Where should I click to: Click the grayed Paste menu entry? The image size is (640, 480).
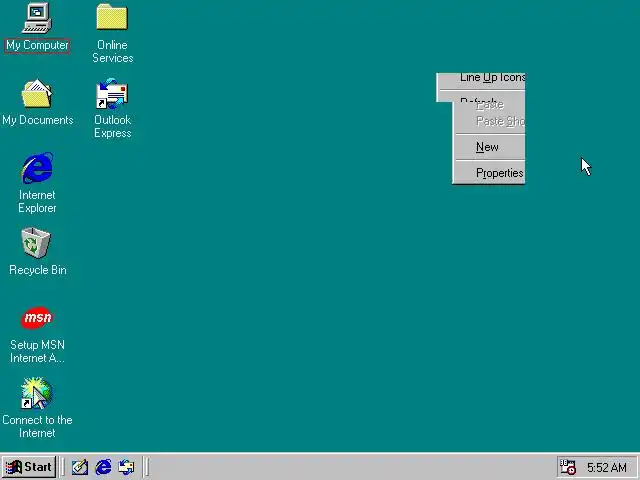coord(489,105)
